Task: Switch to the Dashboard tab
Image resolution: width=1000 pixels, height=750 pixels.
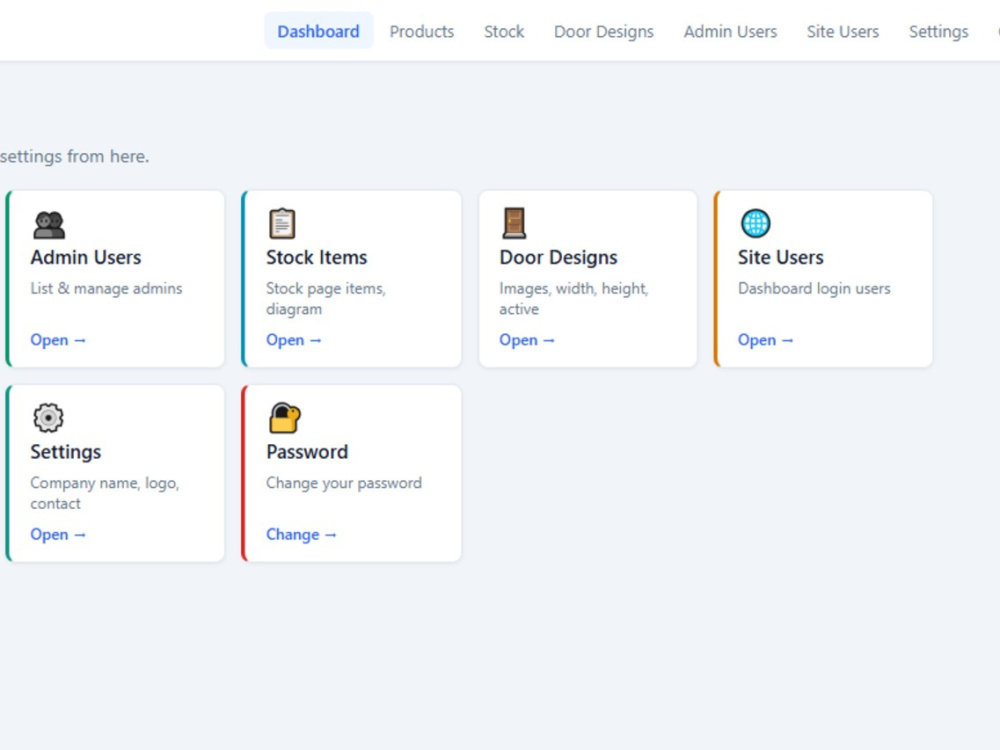Action: tap(318, 31)
